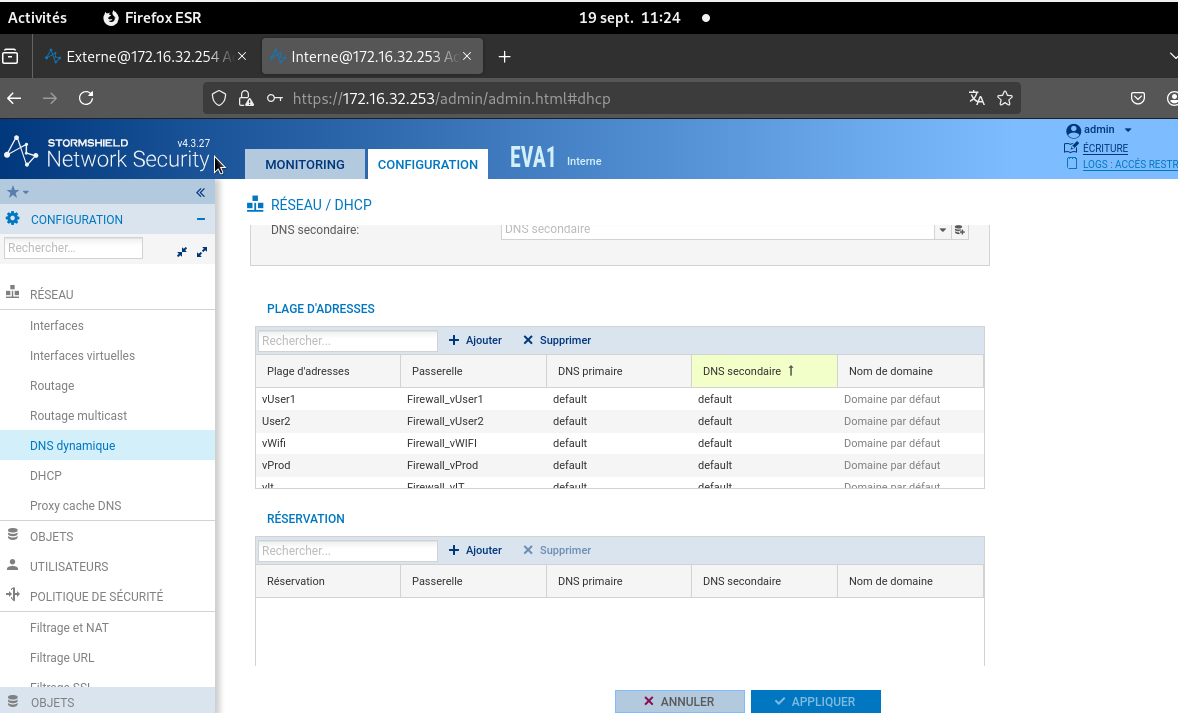Expand the UTILISATEURS menu section
The height and width of the screenshot is (713, 1178).
coord(68,566)
